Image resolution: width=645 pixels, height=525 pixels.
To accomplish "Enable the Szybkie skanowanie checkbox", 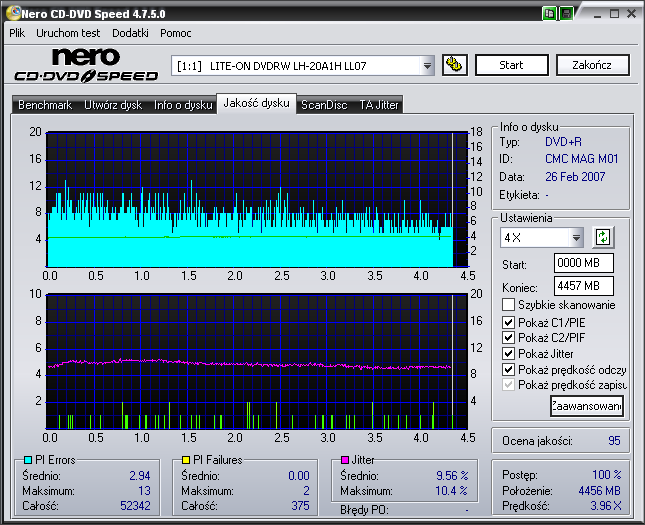I will (509, 305).
